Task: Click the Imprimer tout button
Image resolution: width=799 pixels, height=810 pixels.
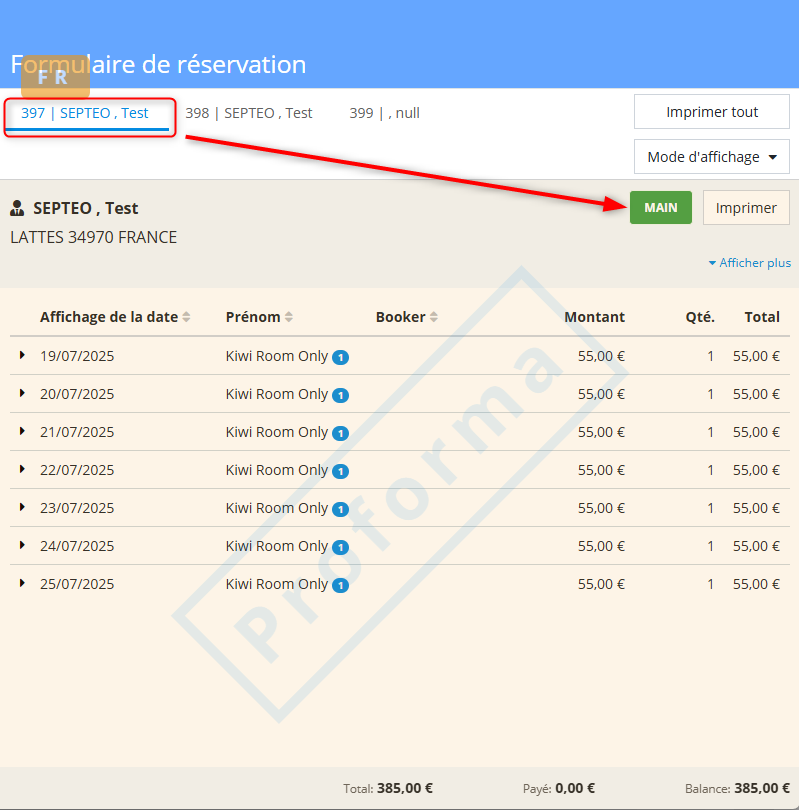Action: [x=711, y=112]
